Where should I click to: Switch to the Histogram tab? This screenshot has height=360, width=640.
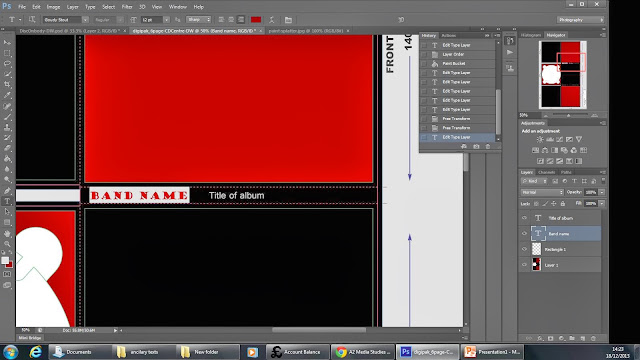click(x=531, y=35)
